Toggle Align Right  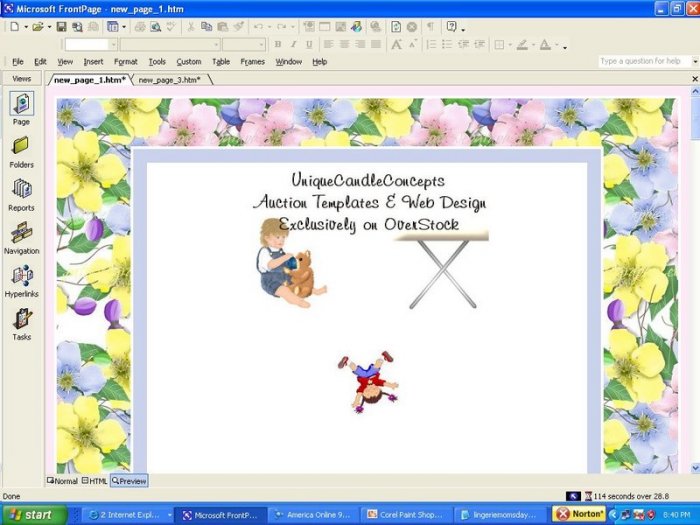360,44
